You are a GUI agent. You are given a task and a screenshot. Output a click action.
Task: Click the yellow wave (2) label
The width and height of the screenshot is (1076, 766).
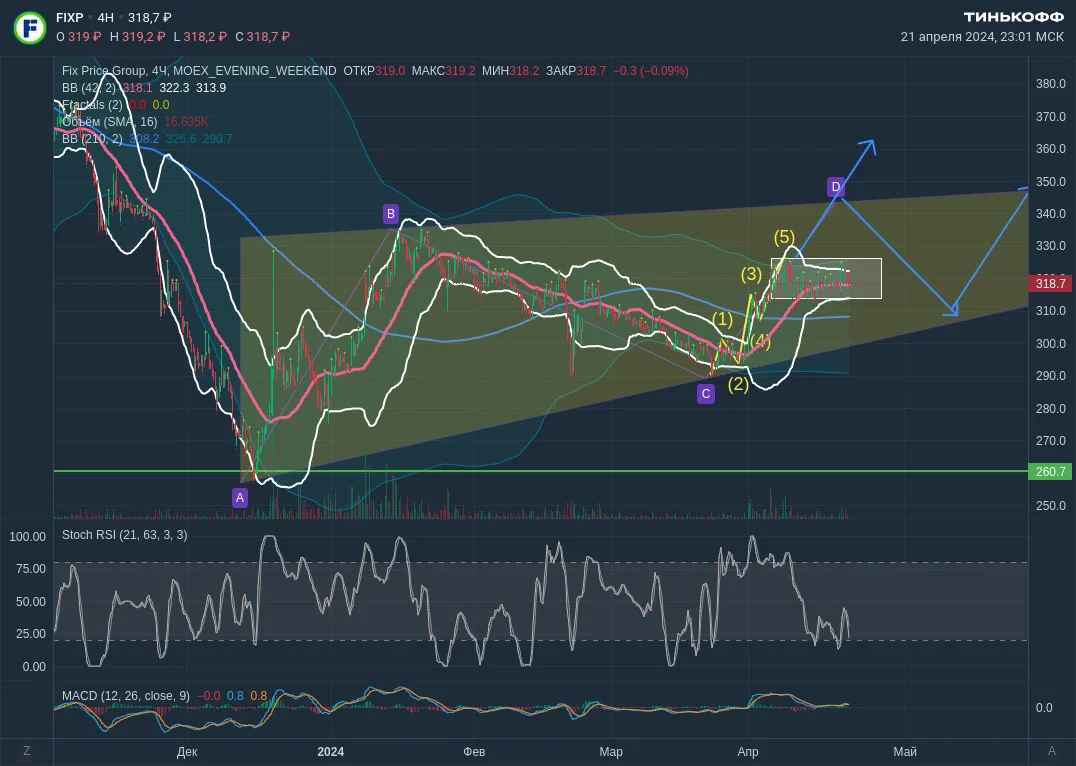point(738,384)
